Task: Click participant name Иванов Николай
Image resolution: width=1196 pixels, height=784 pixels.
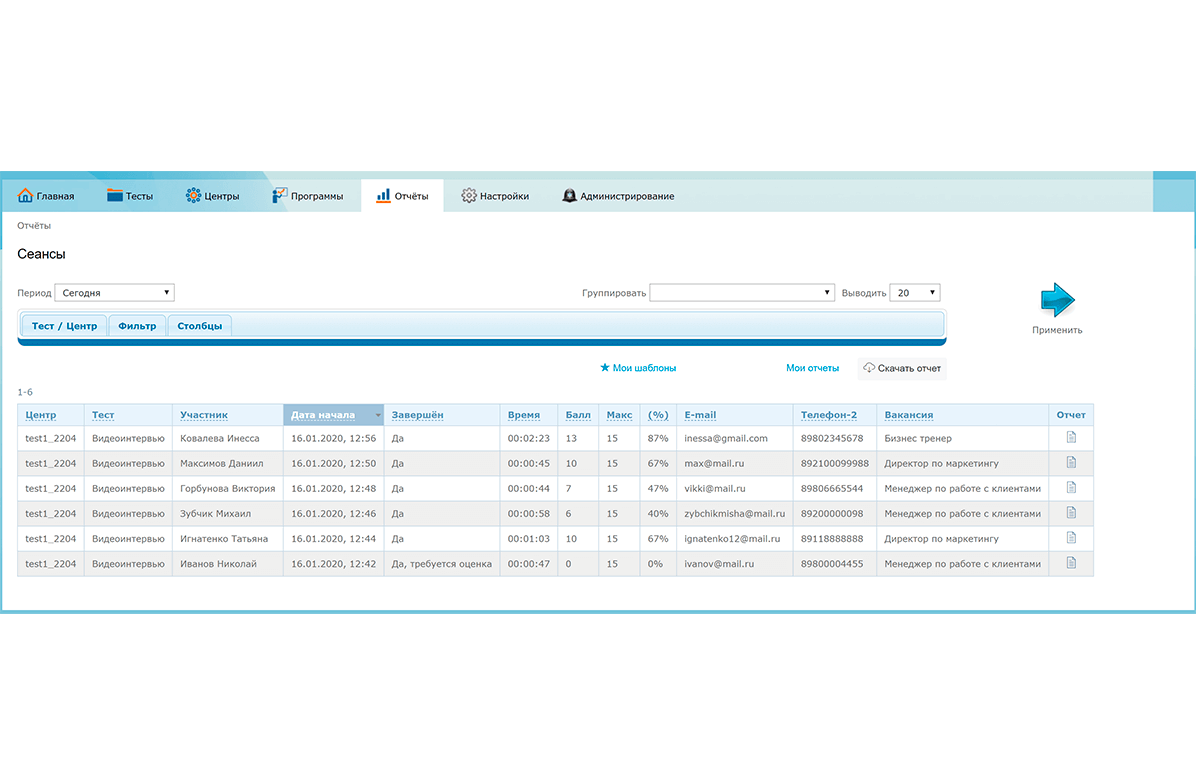Action: 218,564
